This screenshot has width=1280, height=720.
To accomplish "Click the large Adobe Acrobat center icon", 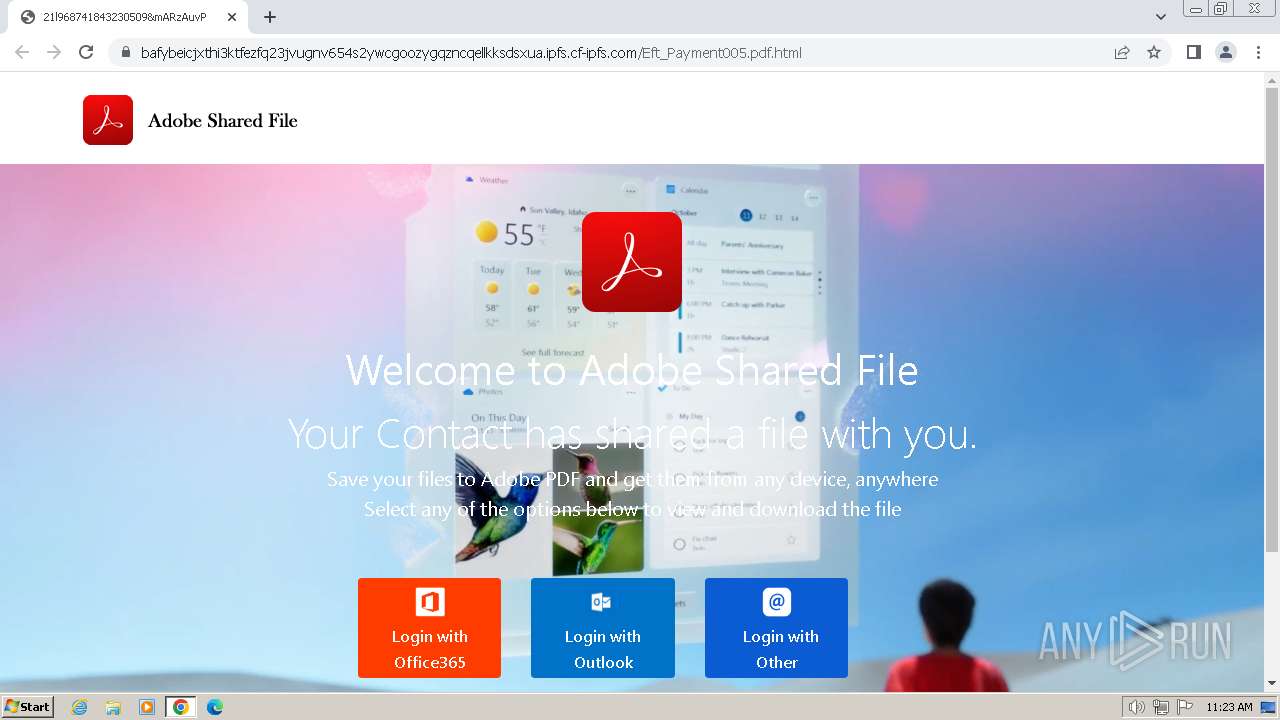I will 632,262.
